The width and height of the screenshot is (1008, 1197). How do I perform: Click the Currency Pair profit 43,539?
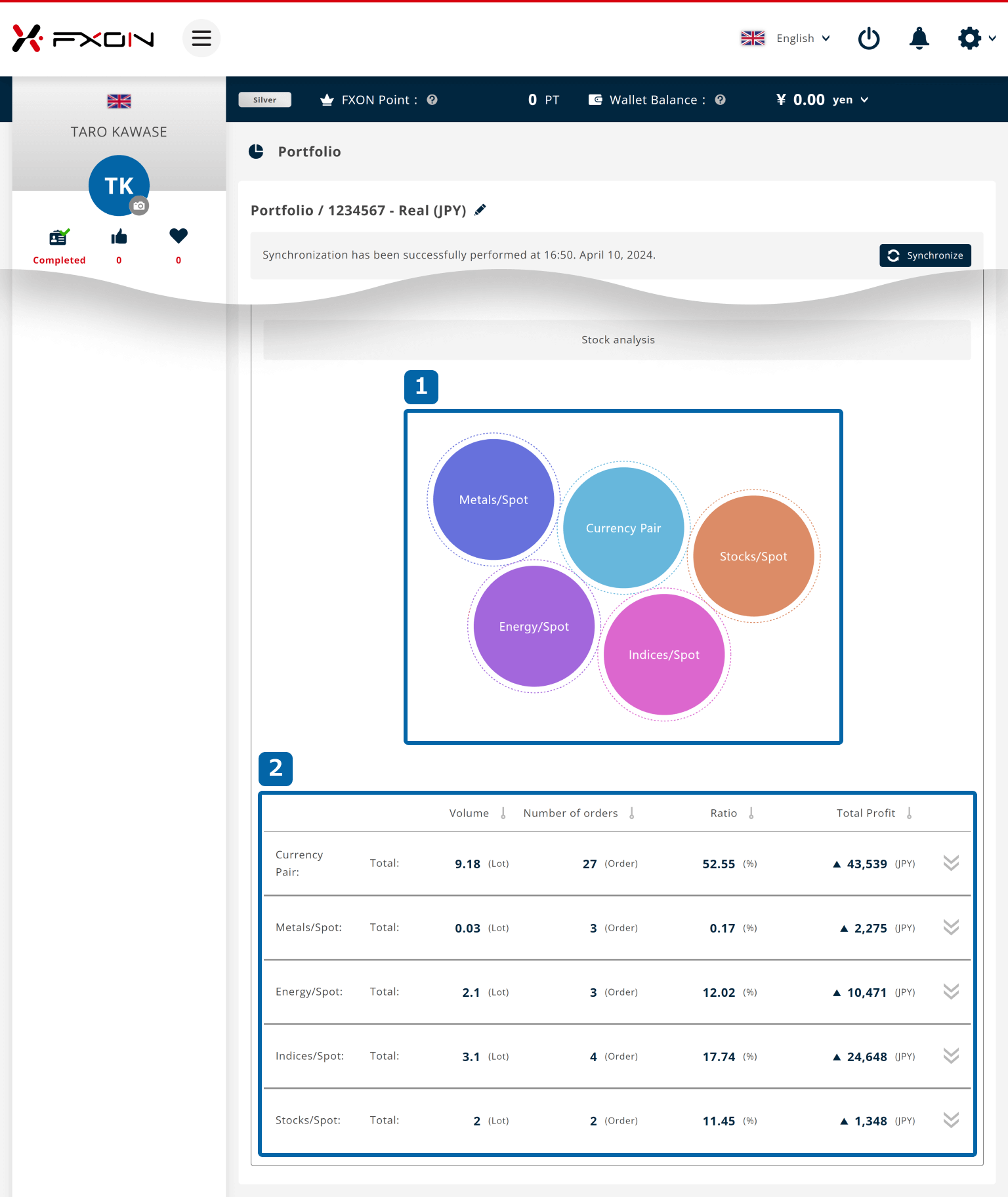867,864
